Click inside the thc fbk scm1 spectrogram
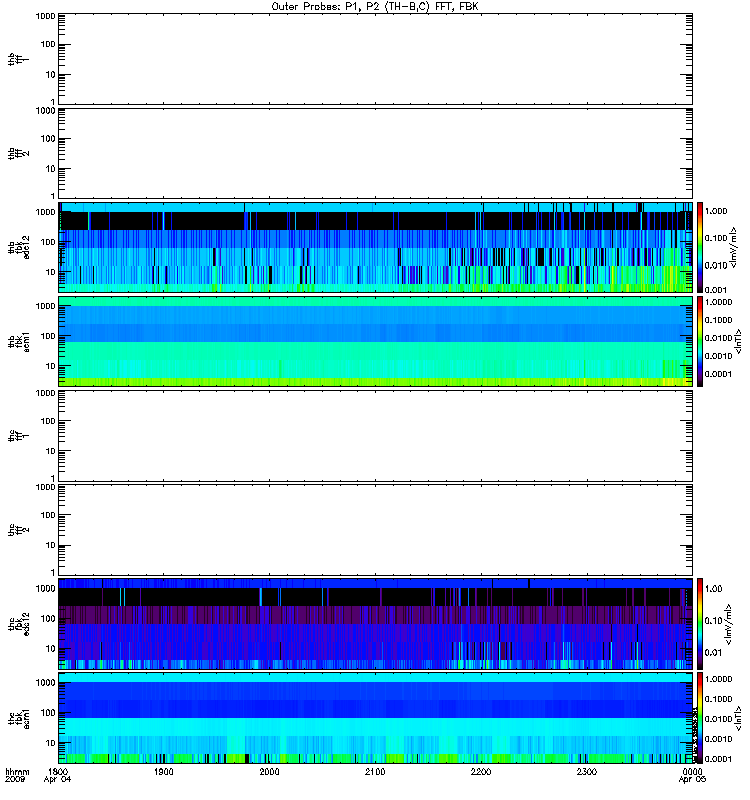Screen dimensions: 750x800 [x=375, y=718]
